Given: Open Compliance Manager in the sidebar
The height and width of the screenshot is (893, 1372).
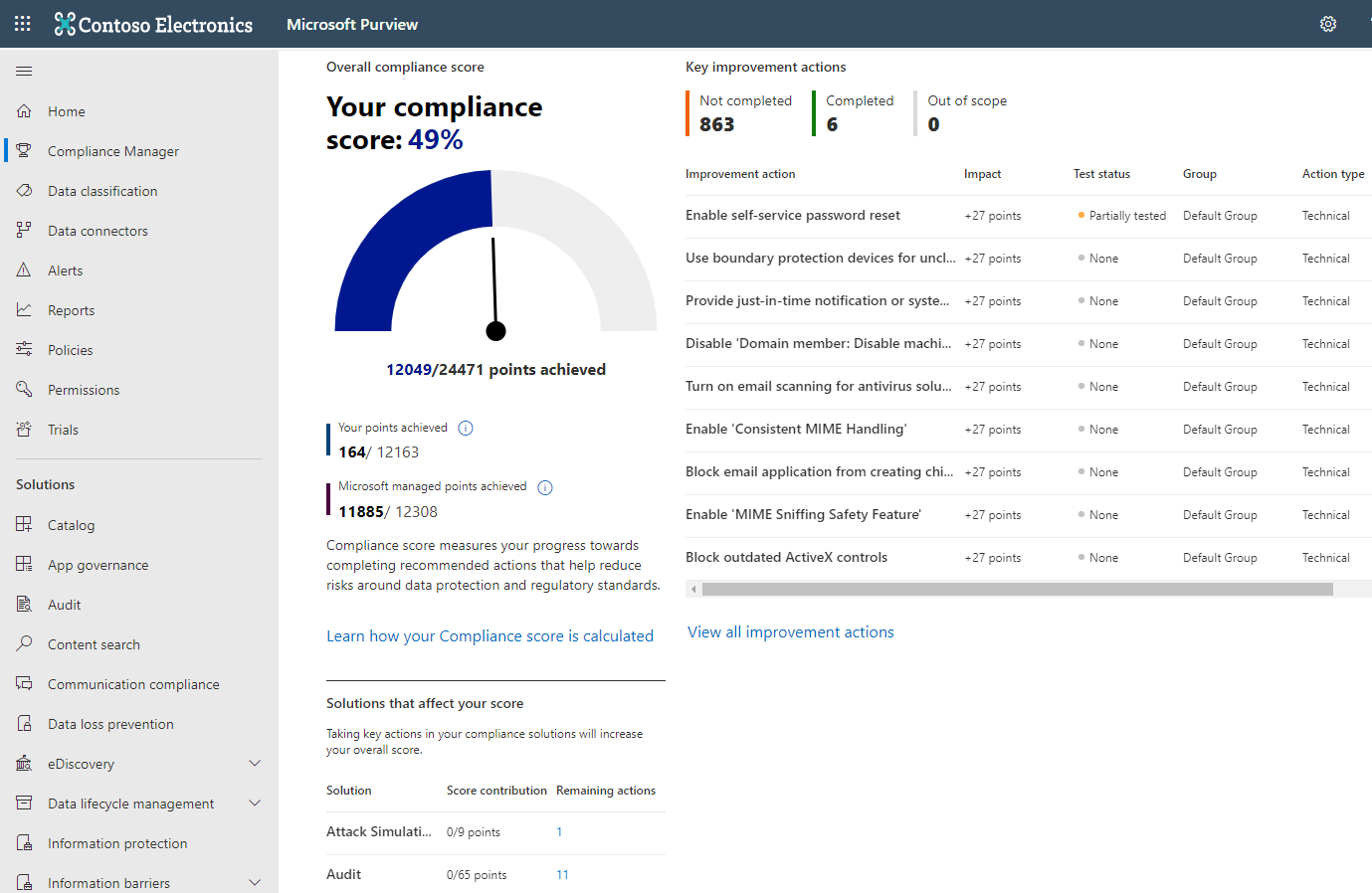Looking at the screenshot, I should point(113,151).
